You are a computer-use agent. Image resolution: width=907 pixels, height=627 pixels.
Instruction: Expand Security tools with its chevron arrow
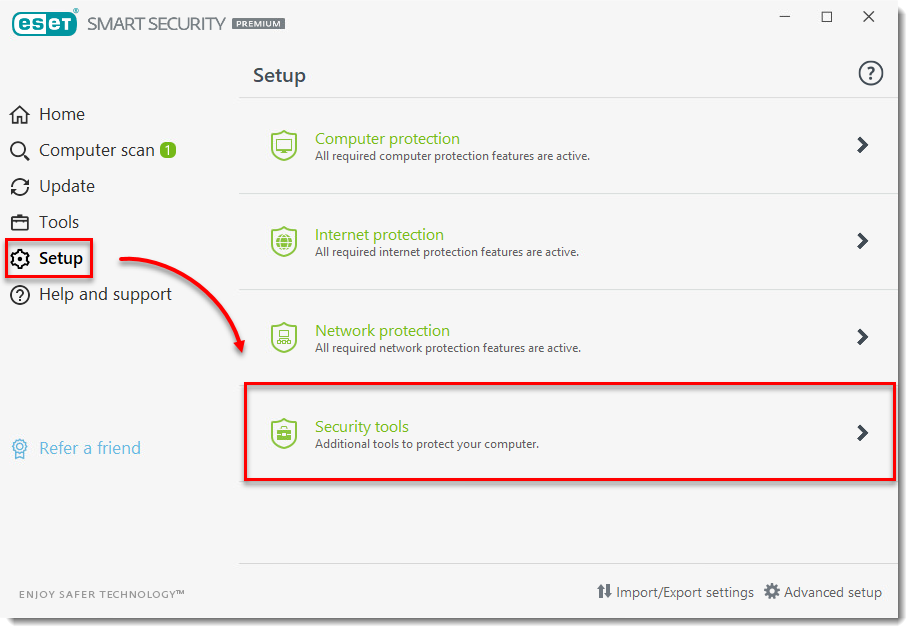[862, 433]
